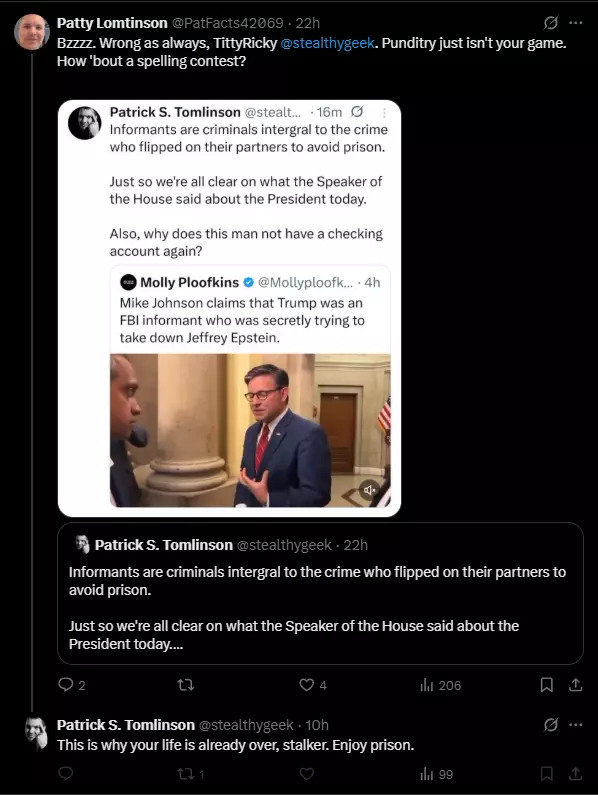
Task: Share Patty Lomtinson's post via upload icon
Action: pyautogui.click(x=575, y=685)
